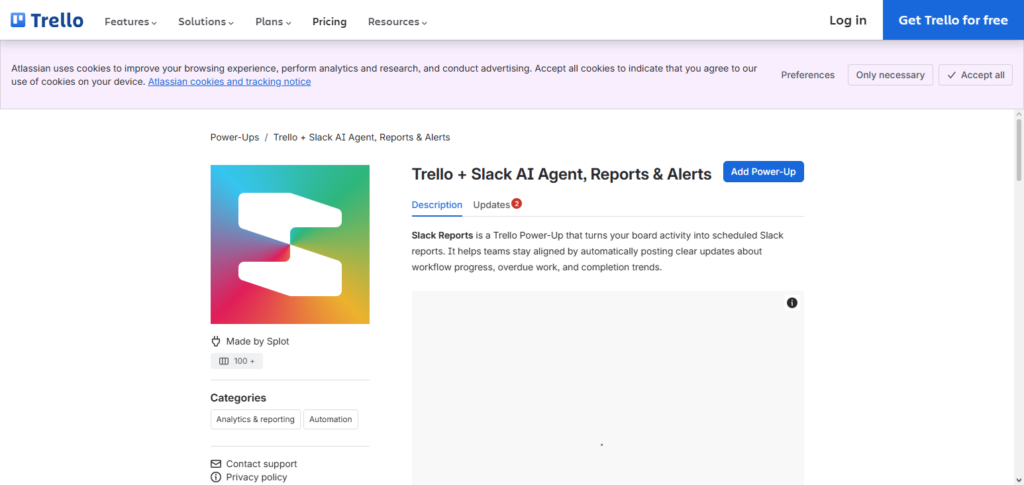This screenshot has height=485, width=1024.
Task: Click the Categories heading
Action: tap(238, 398)
